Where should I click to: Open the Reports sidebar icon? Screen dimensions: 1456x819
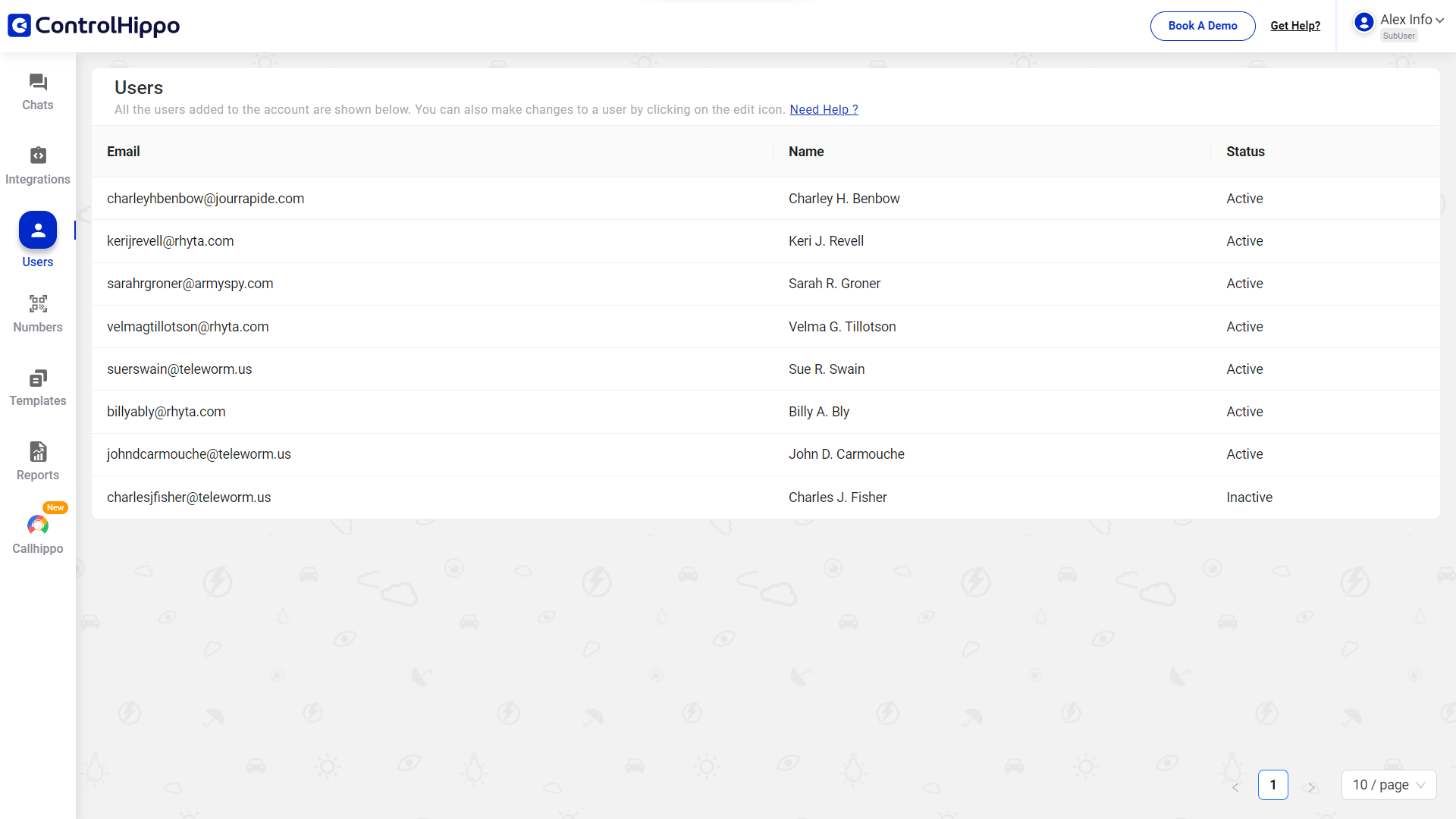38,452
